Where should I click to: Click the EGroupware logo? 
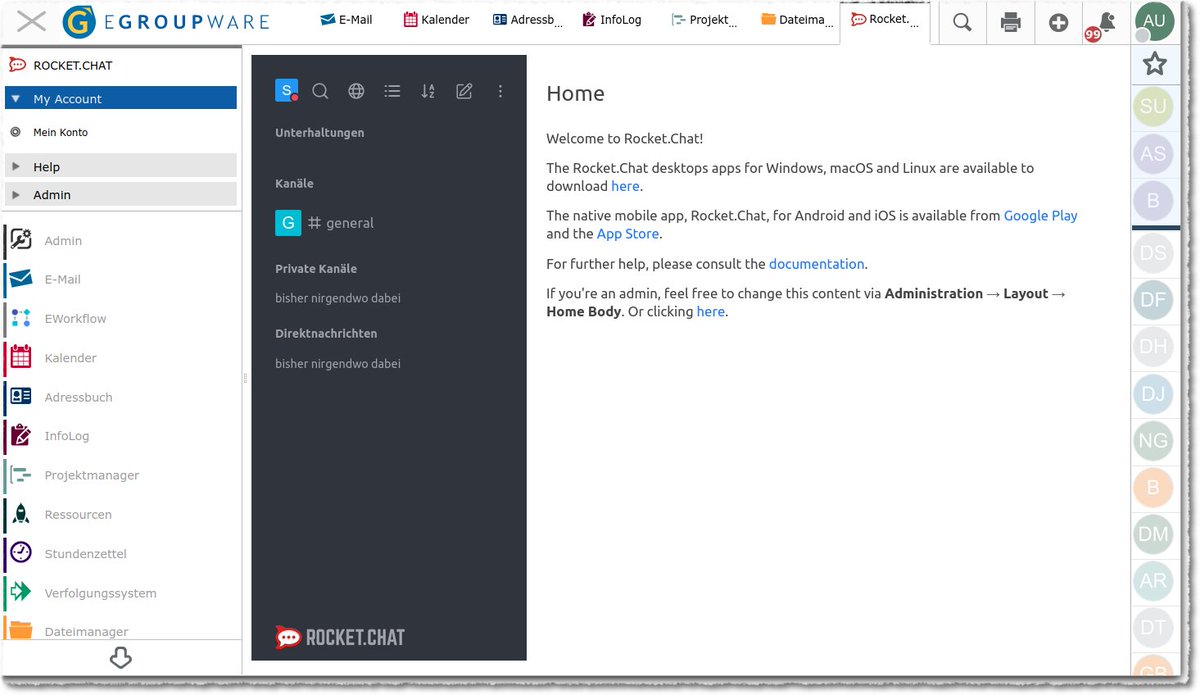(166, 21)
